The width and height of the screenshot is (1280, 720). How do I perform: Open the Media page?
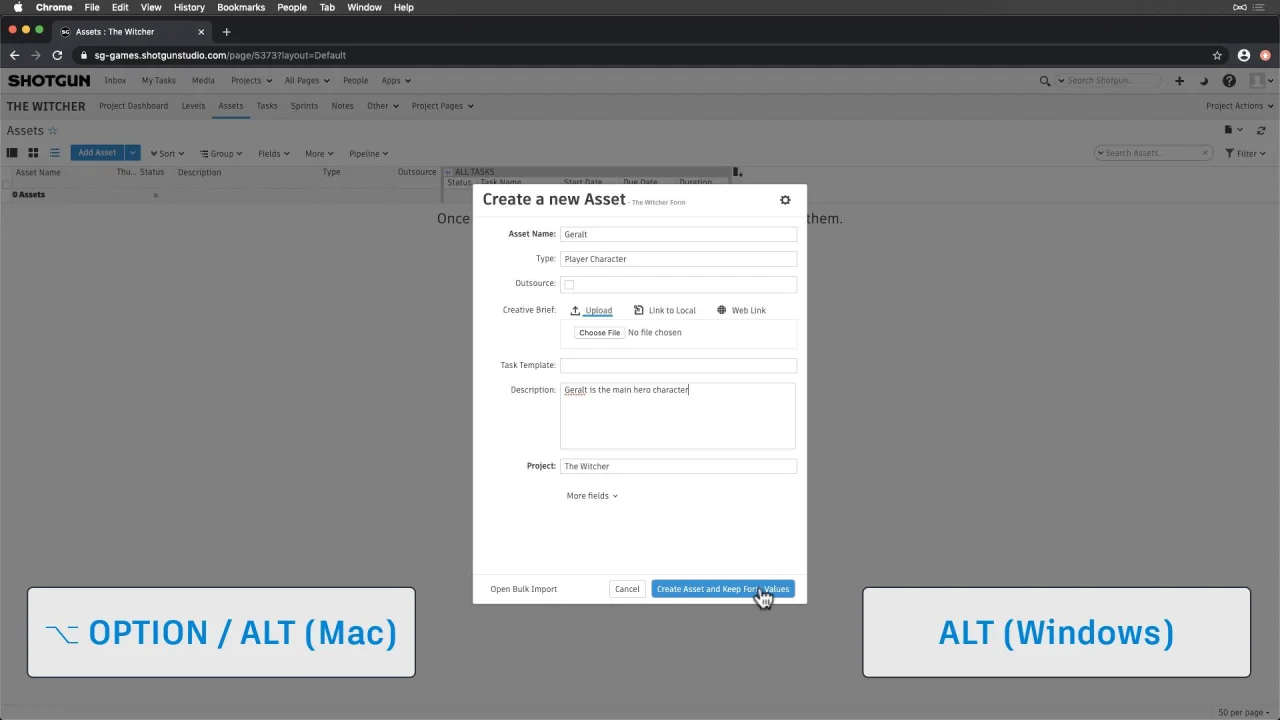tap(203, 81)
